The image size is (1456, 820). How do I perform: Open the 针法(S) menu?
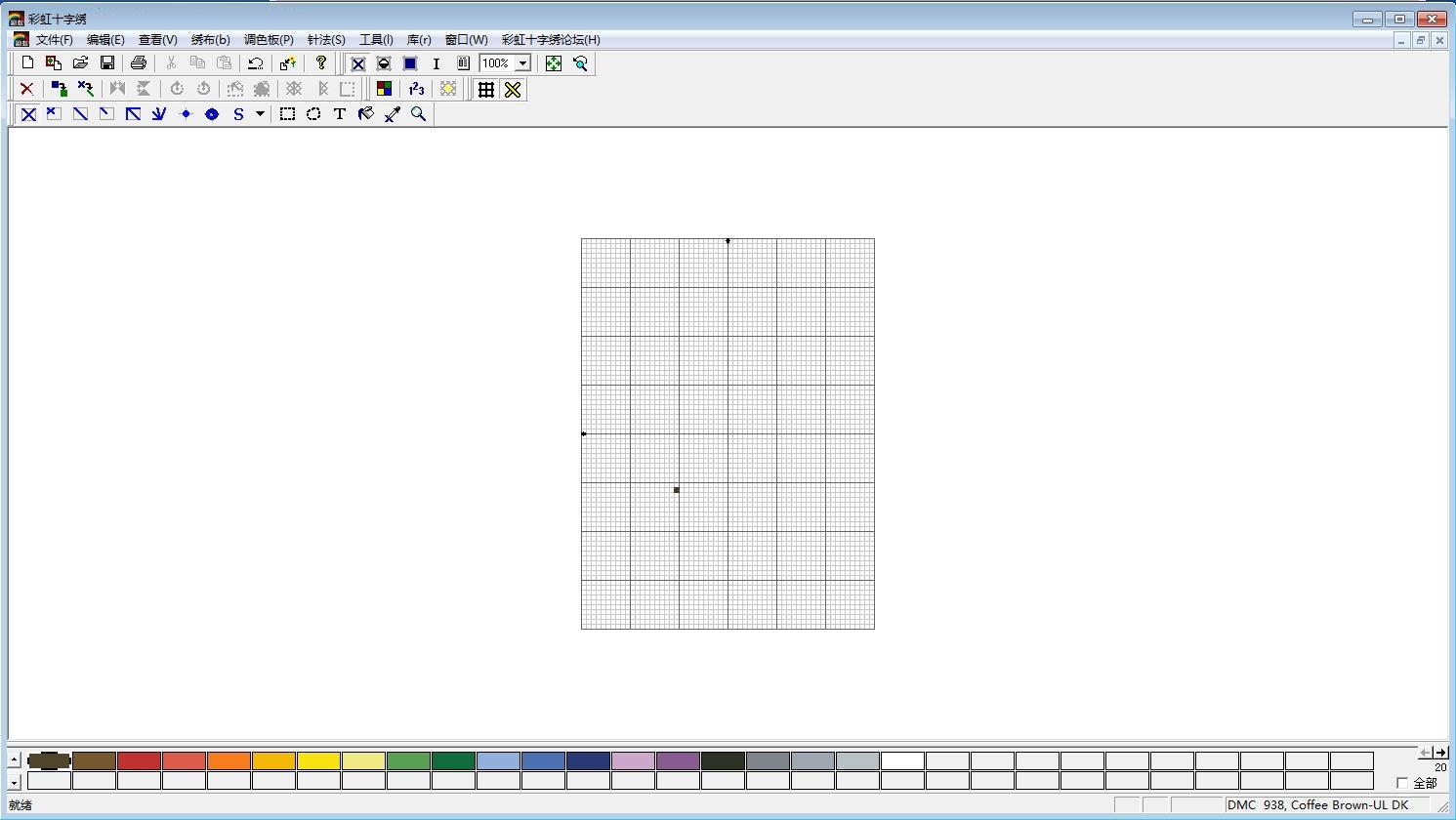coord(326,40)
